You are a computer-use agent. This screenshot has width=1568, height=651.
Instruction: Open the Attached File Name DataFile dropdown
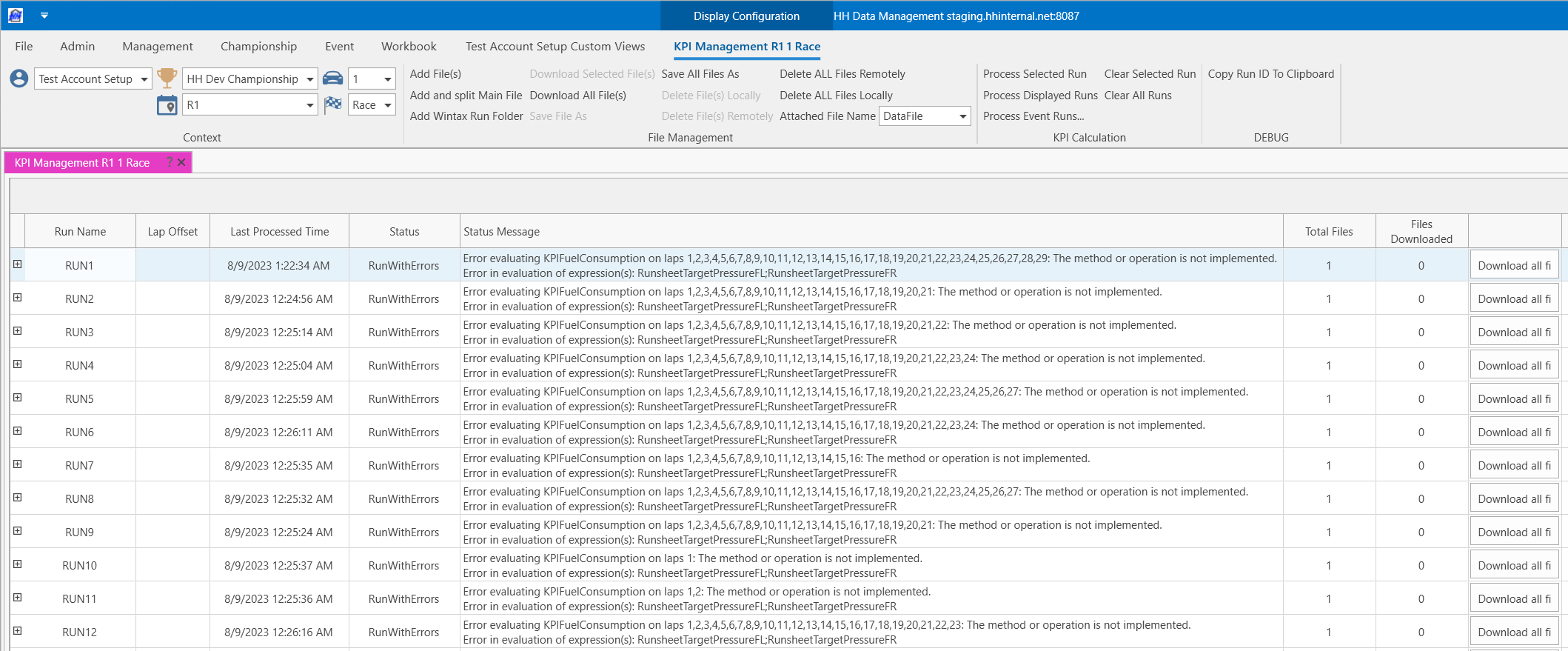point(962,116)
